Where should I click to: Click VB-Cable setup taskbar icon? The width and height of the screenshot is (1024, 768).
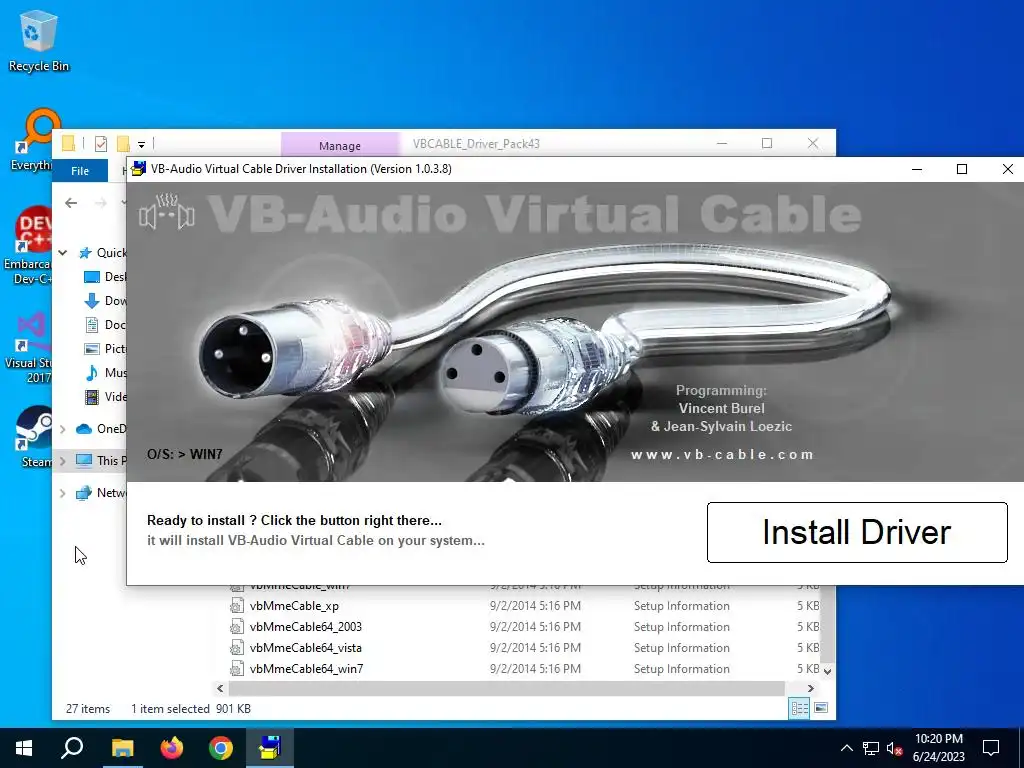pos(270,748)
